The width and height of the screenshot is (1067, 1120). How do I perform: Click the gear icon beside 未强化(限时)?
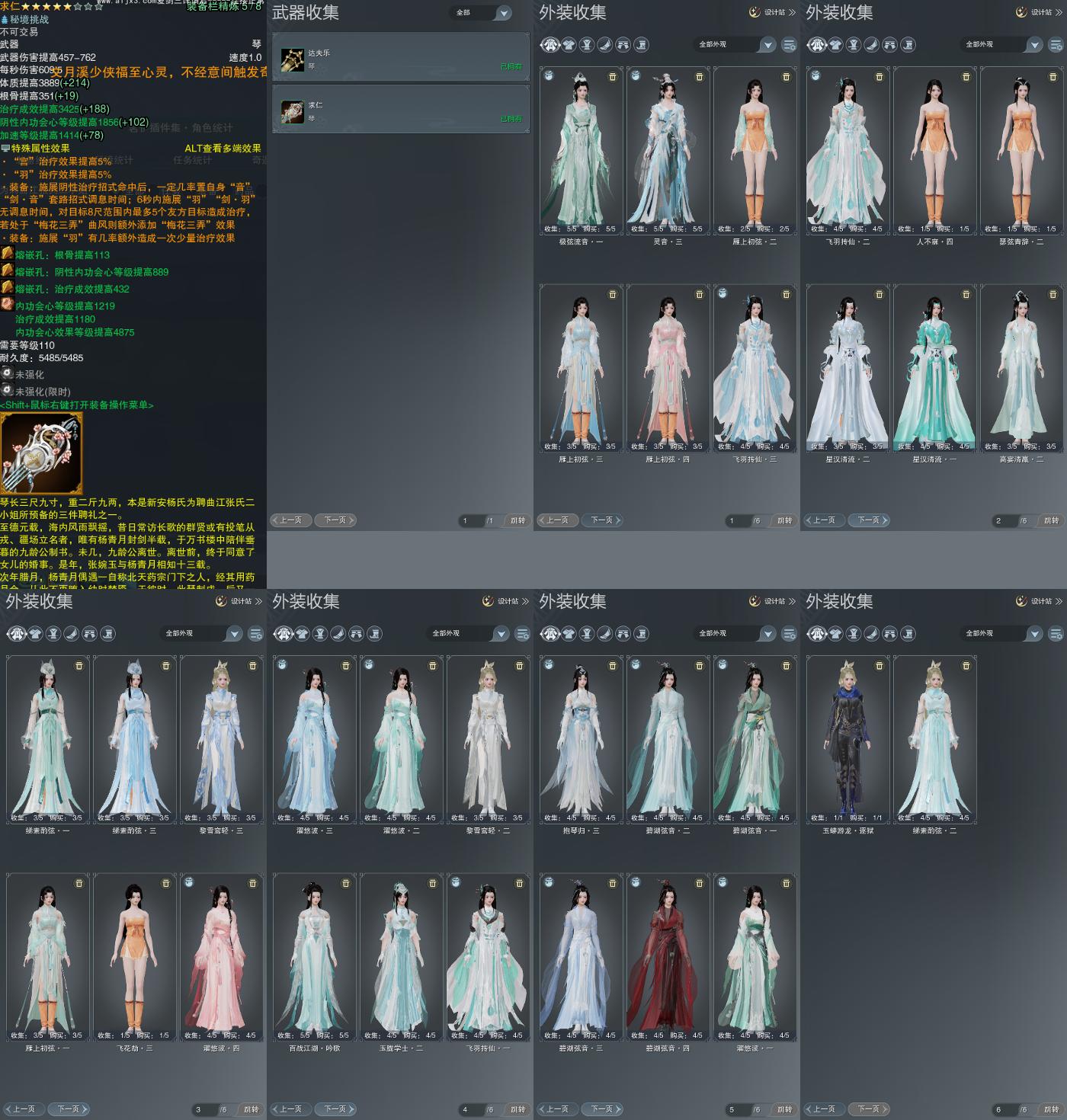(7, 390)
